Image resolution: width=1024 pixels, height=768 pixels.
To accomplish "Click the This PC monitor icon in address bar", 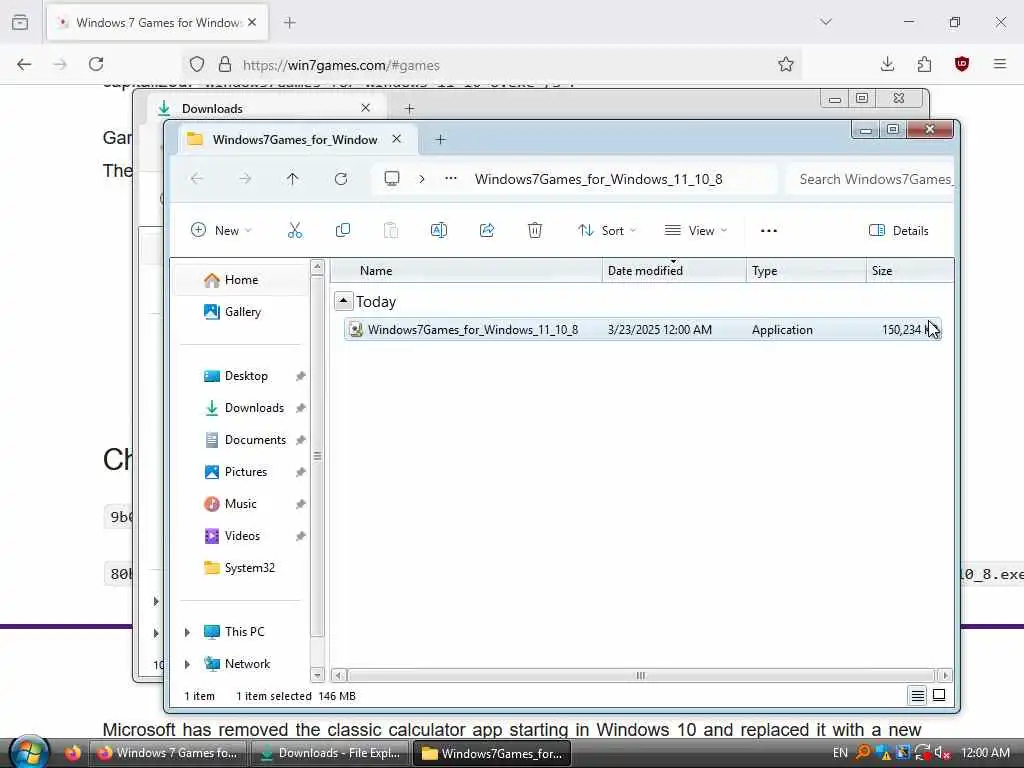I will coord(392,179).
